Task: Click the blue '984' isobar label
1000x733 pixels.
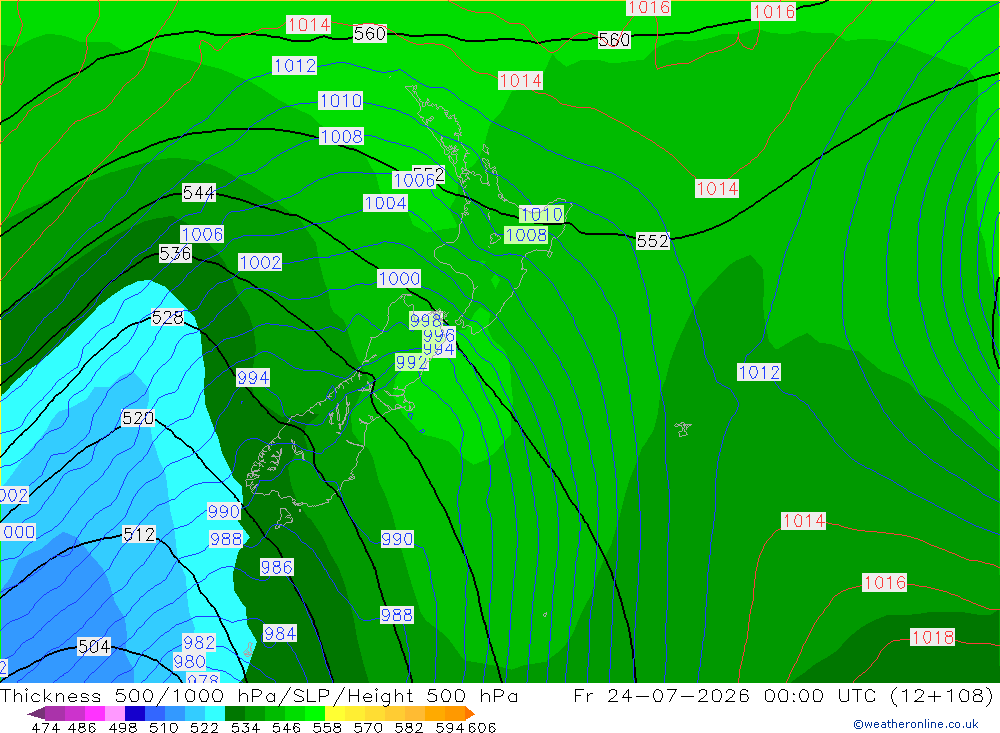Action: pyautogui.click(x=280, y=633)
